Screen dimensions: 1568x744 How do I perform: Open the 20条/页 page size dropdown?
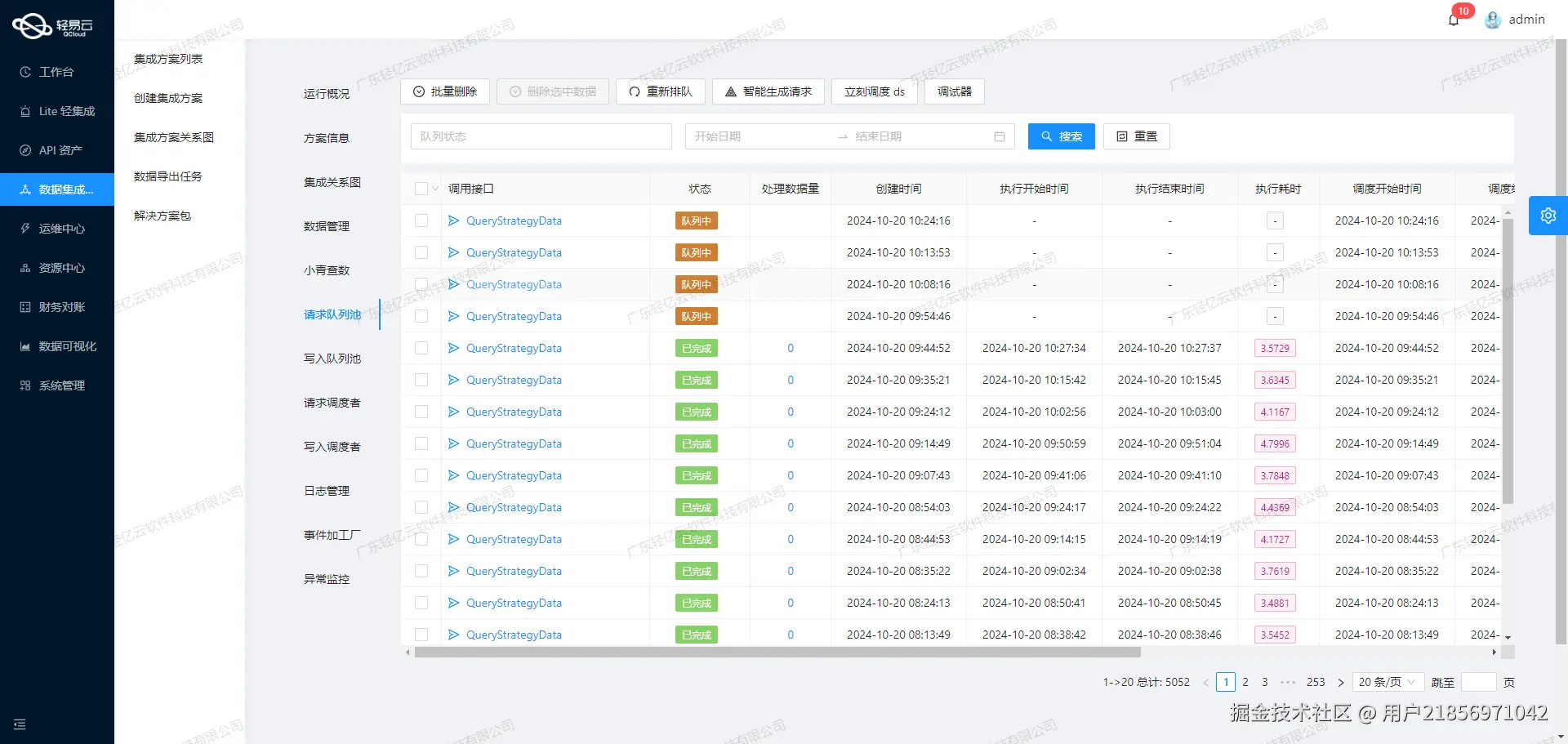[1387, 682]
